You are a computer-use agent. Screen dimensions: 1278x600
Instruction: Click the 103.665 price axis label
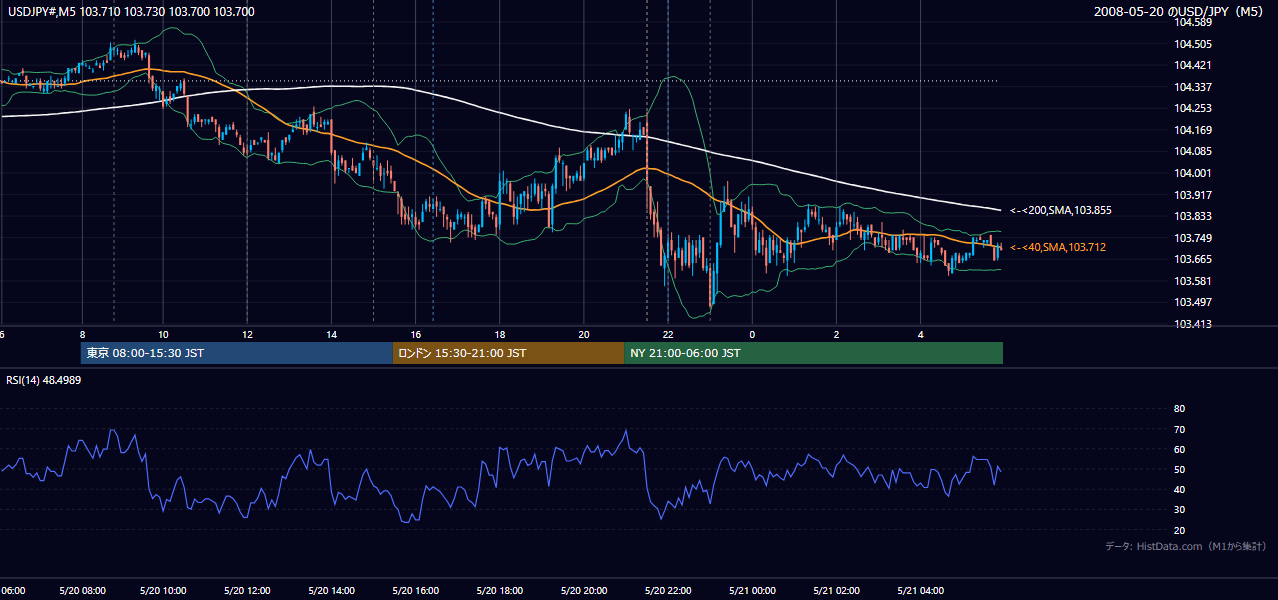(1192, 259)
